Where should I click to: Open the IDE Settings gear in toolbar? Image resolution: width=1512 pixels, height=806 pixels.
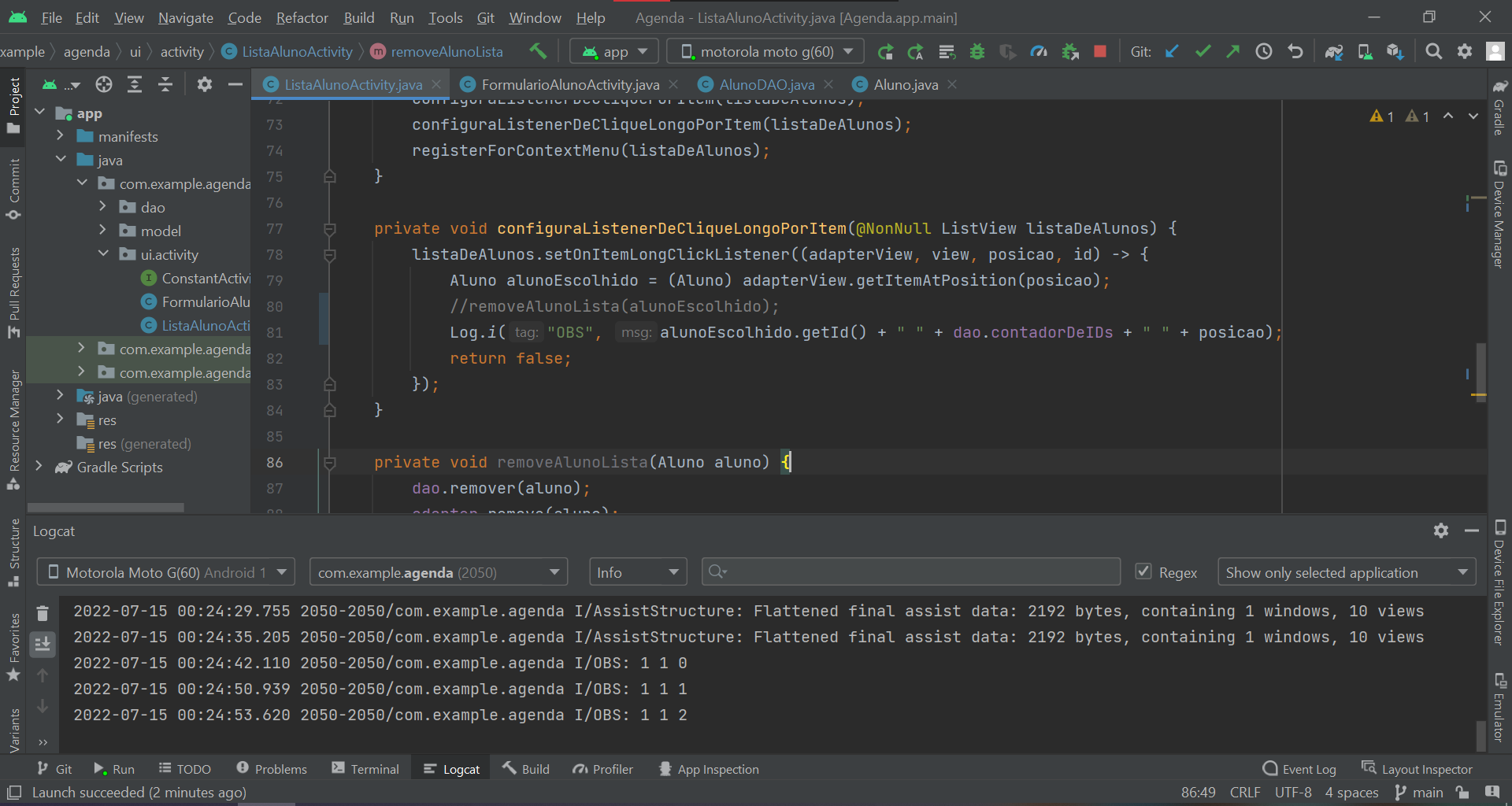(1465, 51)
